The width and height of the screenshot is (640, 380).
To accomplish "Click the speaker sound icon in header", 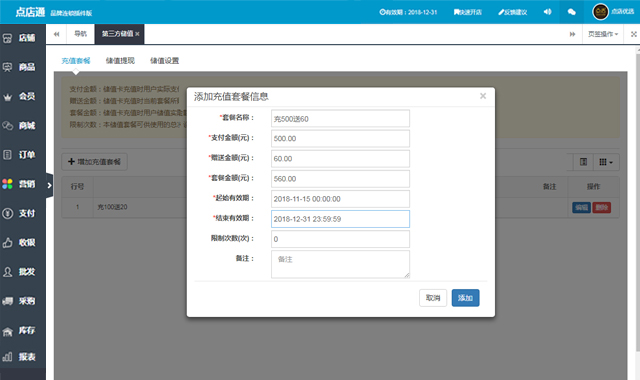I will (x=547, y=12).
